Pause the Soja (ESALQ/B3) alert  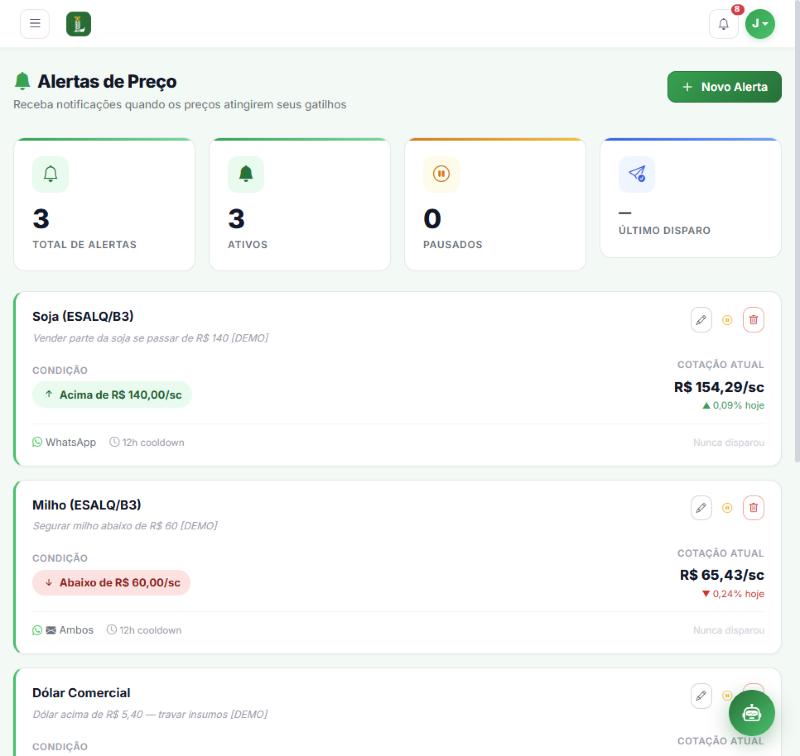click(x=727, y=320)
